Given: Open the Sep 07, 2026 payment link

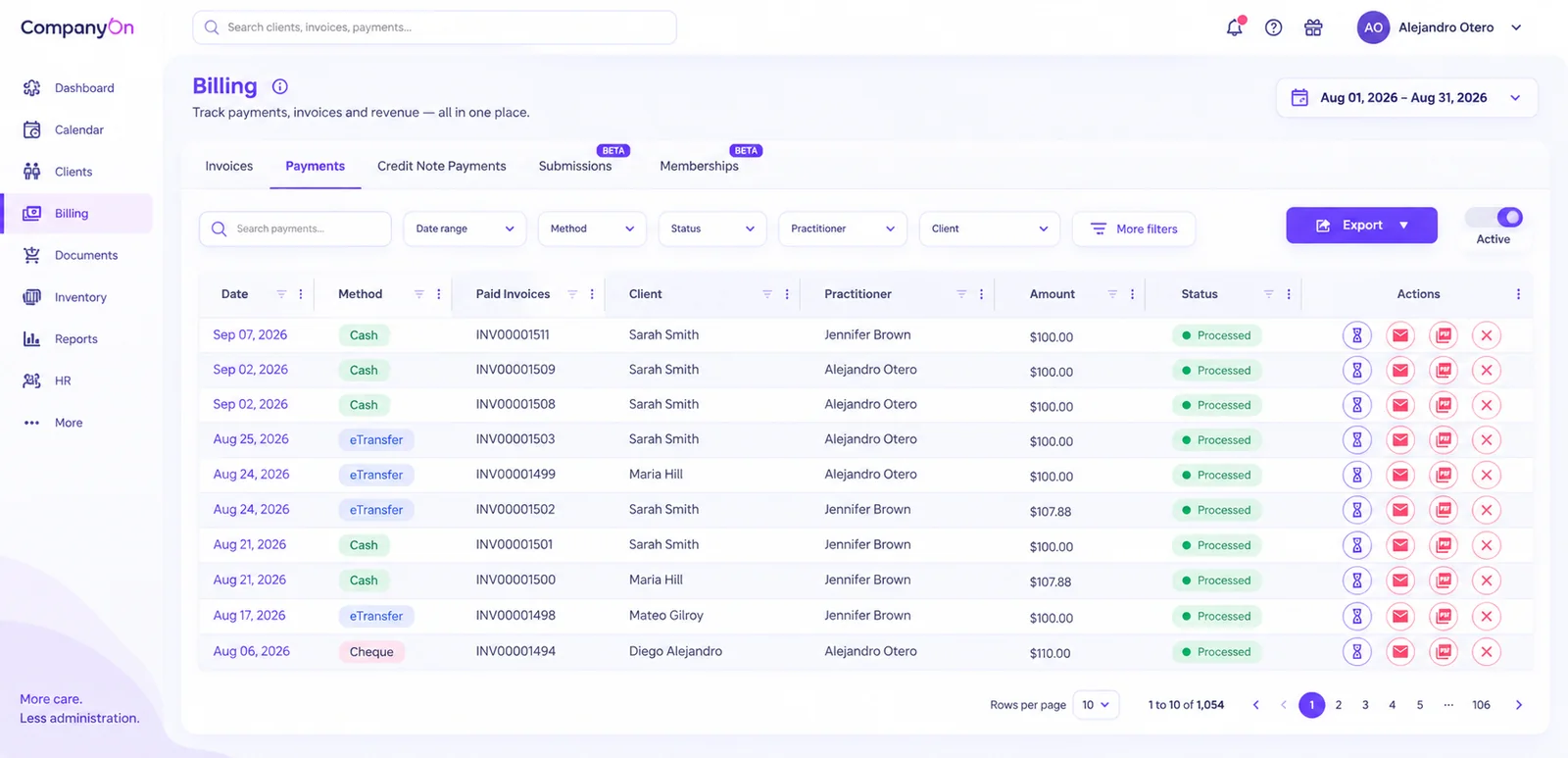Looking at the screenshot, I should (250, 334).
